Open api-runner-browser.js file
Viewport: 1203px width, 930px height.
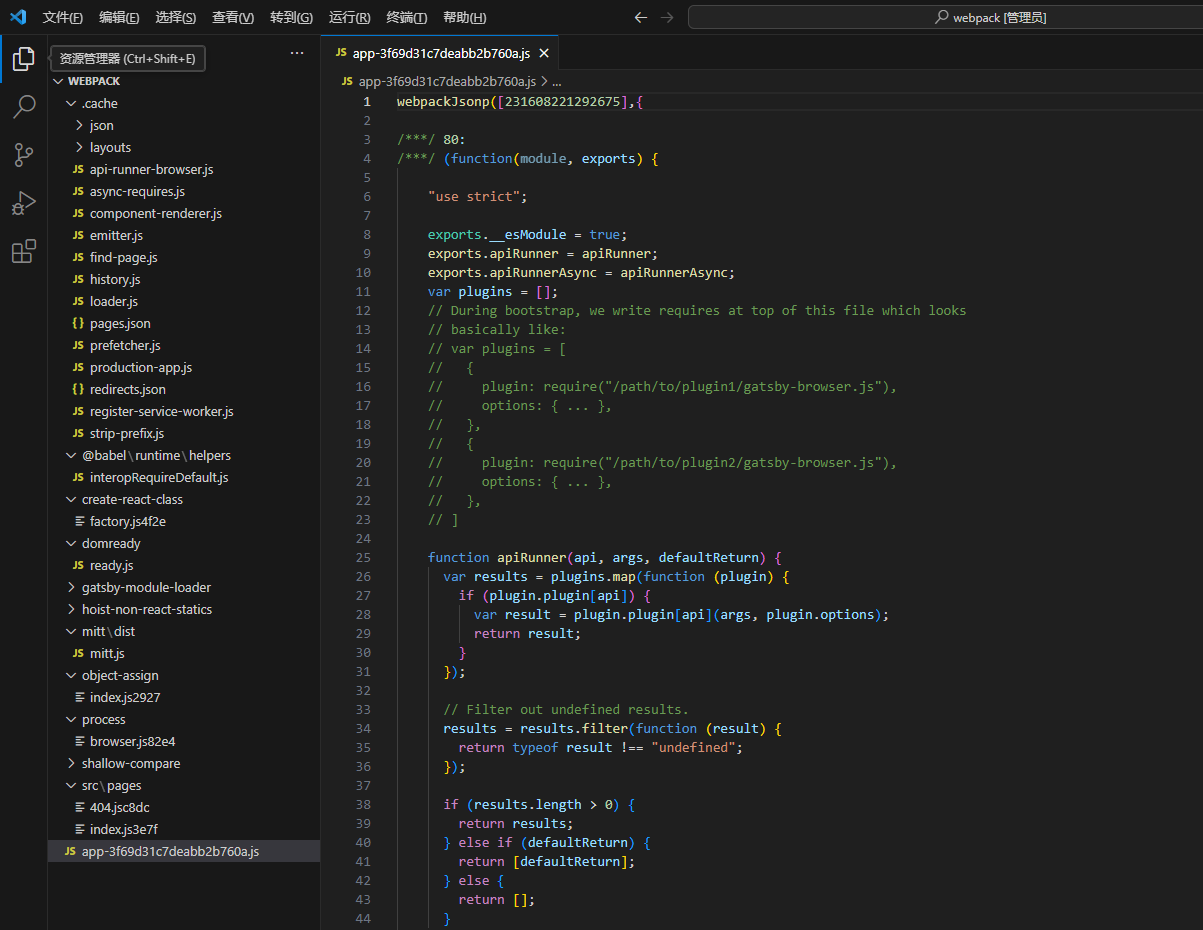(x=184, y=169)
